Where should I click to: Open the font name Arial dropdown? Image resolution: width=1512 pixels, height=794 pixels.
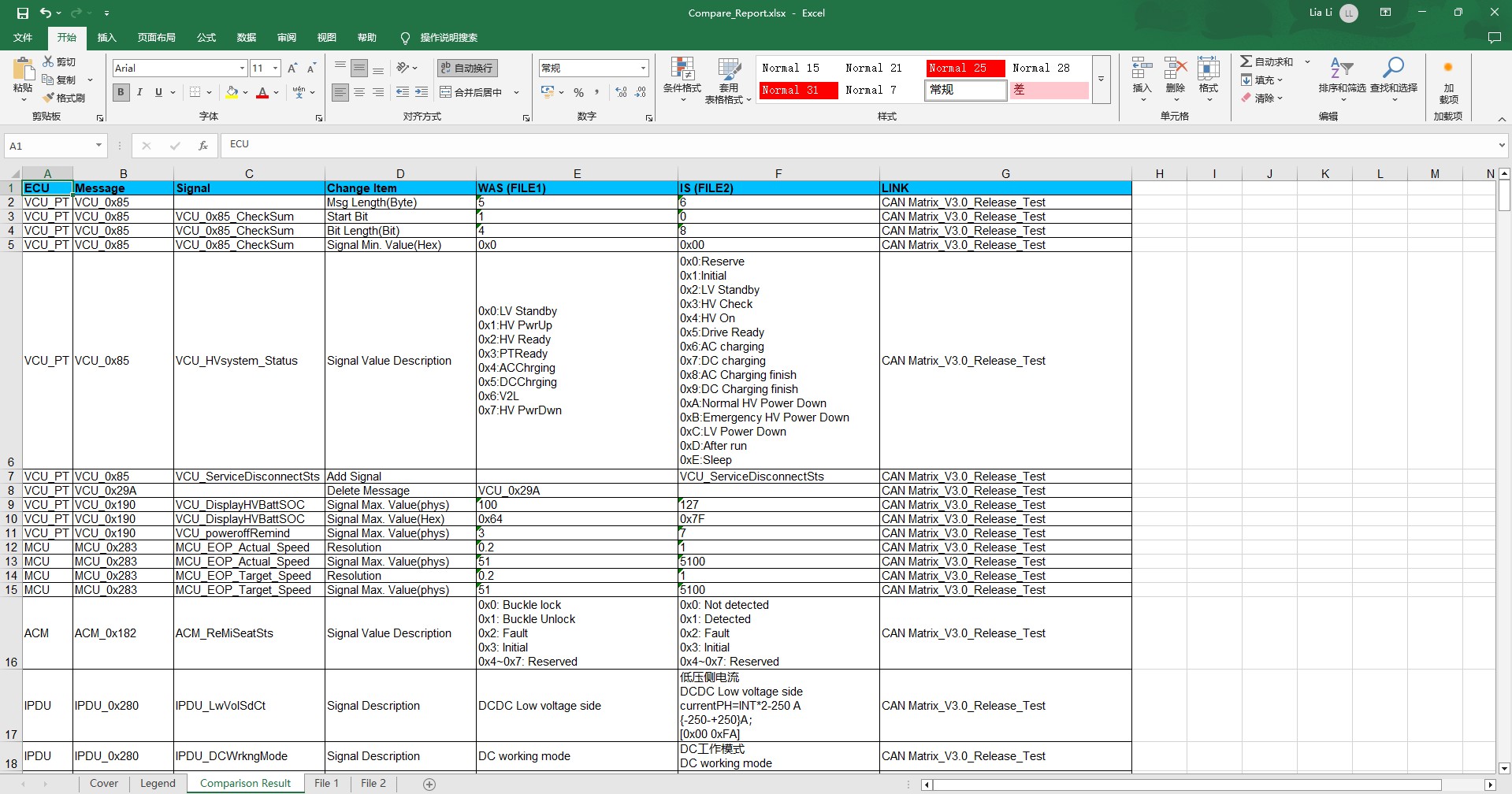click(241, 69)
